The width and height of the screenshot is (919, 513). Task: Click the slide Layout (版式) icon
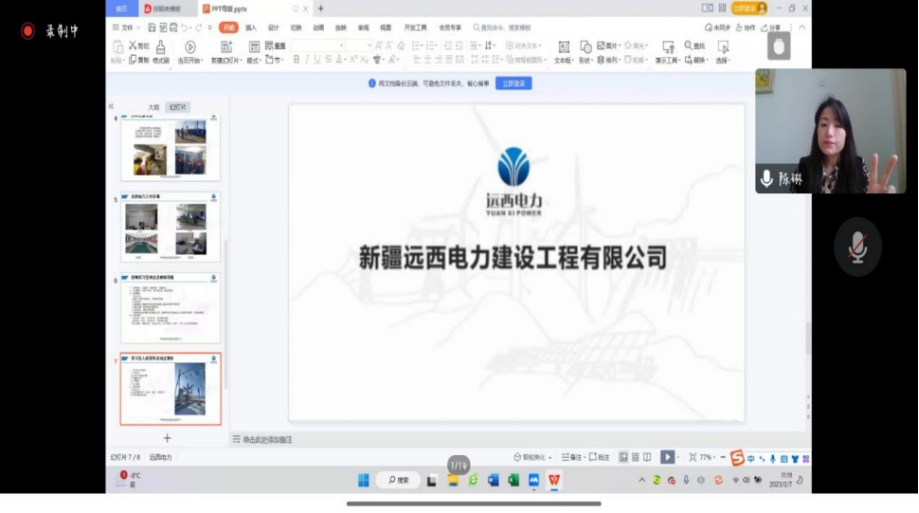[254, 47]
